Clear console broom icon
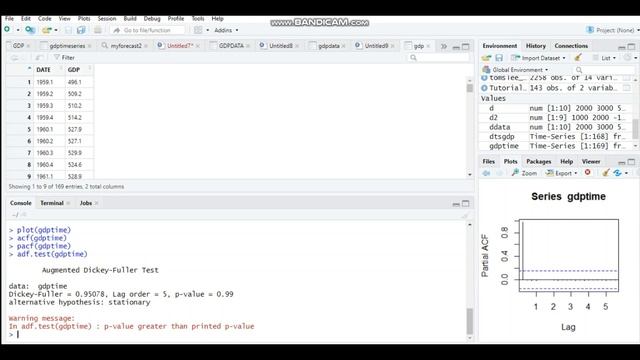This screenshot has width=640, height=360. [465, 215]
